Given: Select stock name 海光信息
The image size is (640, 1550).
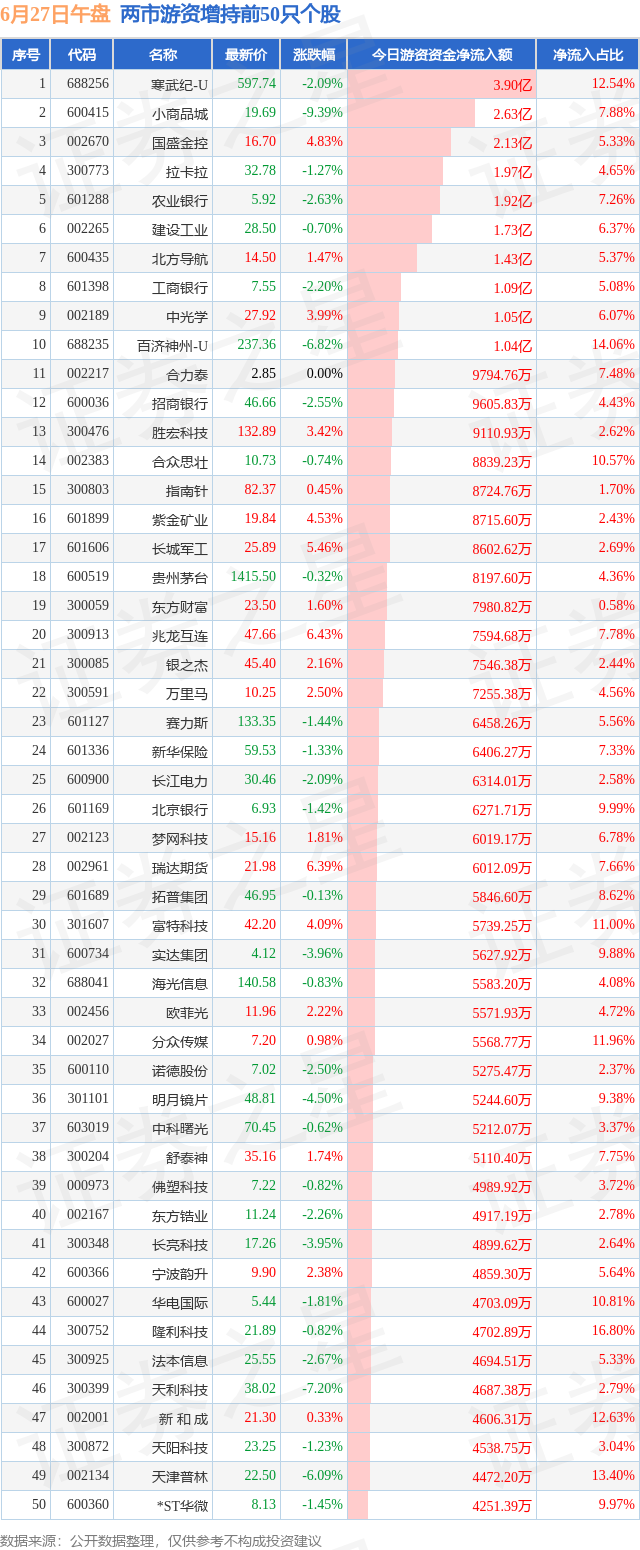Looking at the screenshot, I should coord(180,983).
